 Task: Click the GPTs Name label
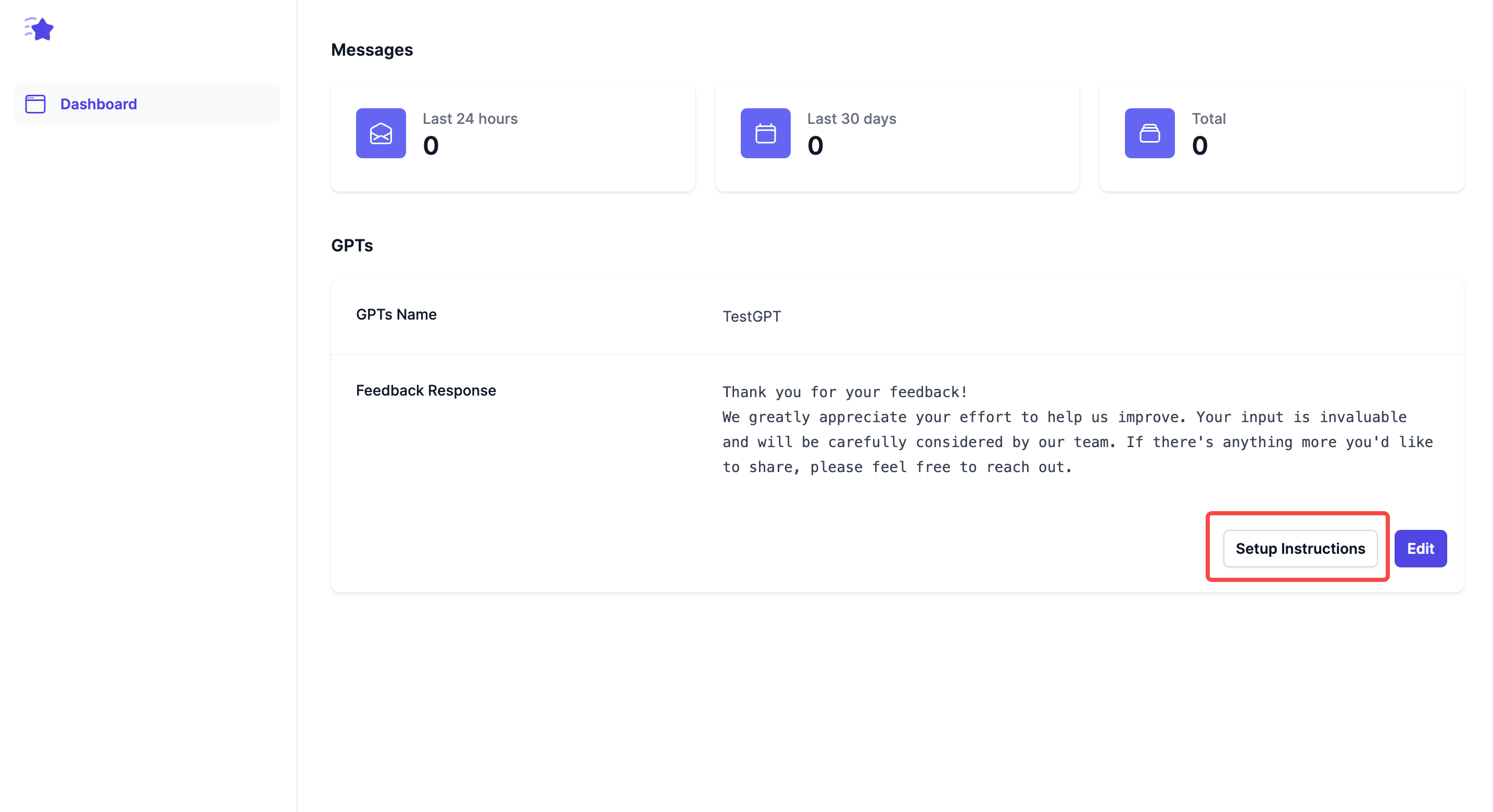click(396, 315)
